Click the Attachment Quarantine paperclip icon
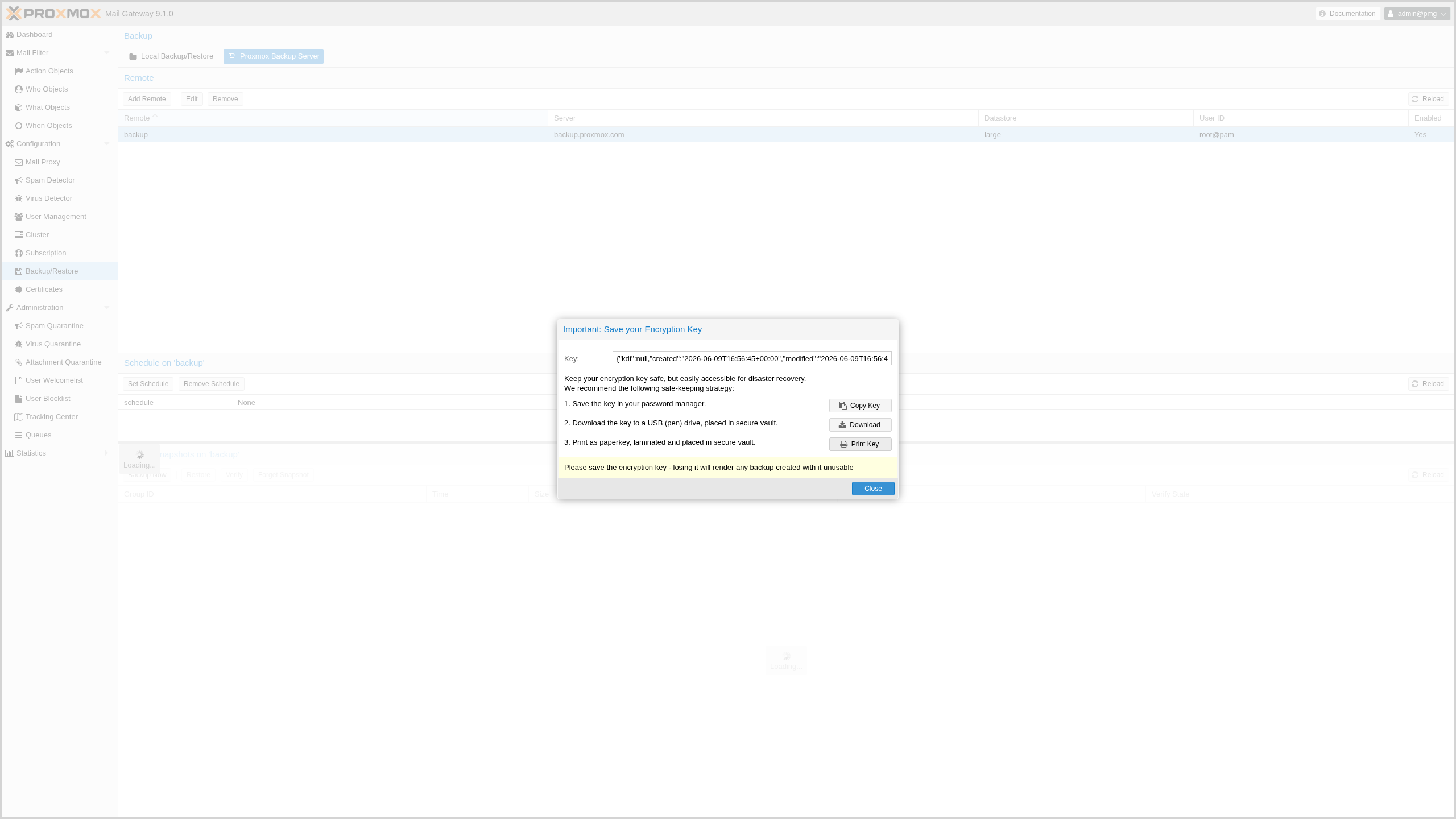The width and height of the screenshot is (1456, 819). [19, 362]
